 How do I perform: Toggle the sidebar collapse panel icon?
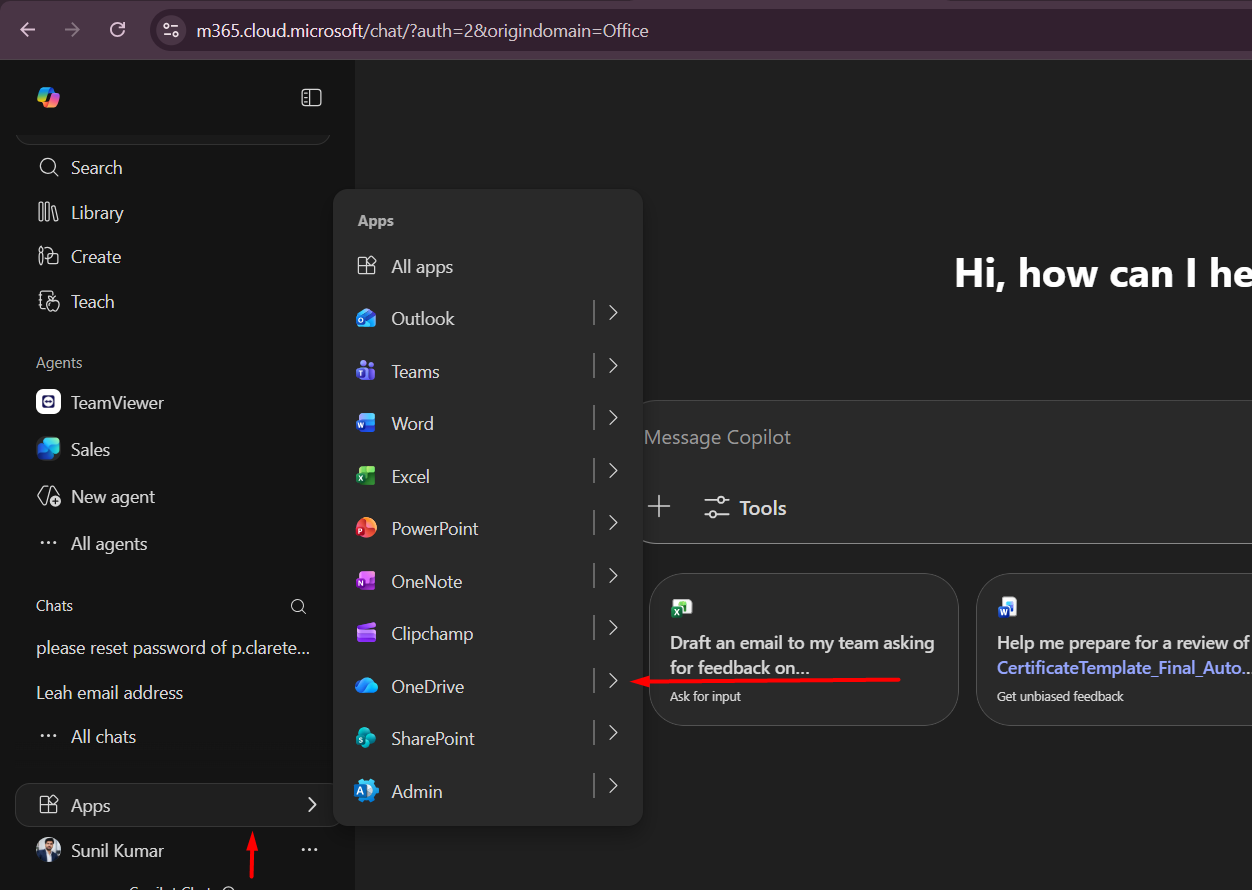[311, 97]
